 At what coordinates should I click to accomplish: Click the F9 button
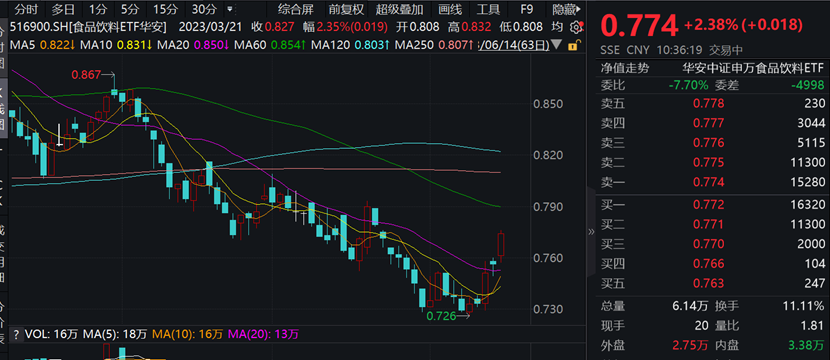(526, 9)
